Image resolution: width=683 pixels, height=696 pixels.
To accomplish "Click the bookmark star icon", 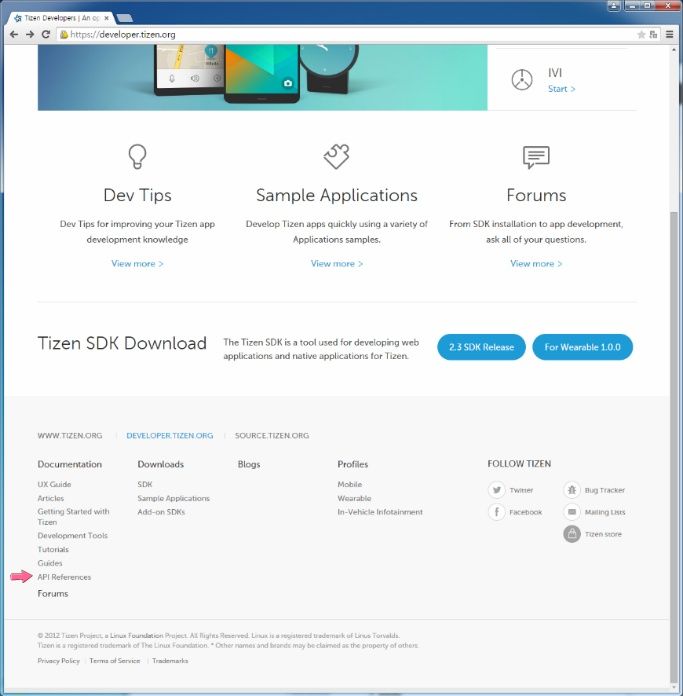I will pyautogui.click(x=641, y=35).
